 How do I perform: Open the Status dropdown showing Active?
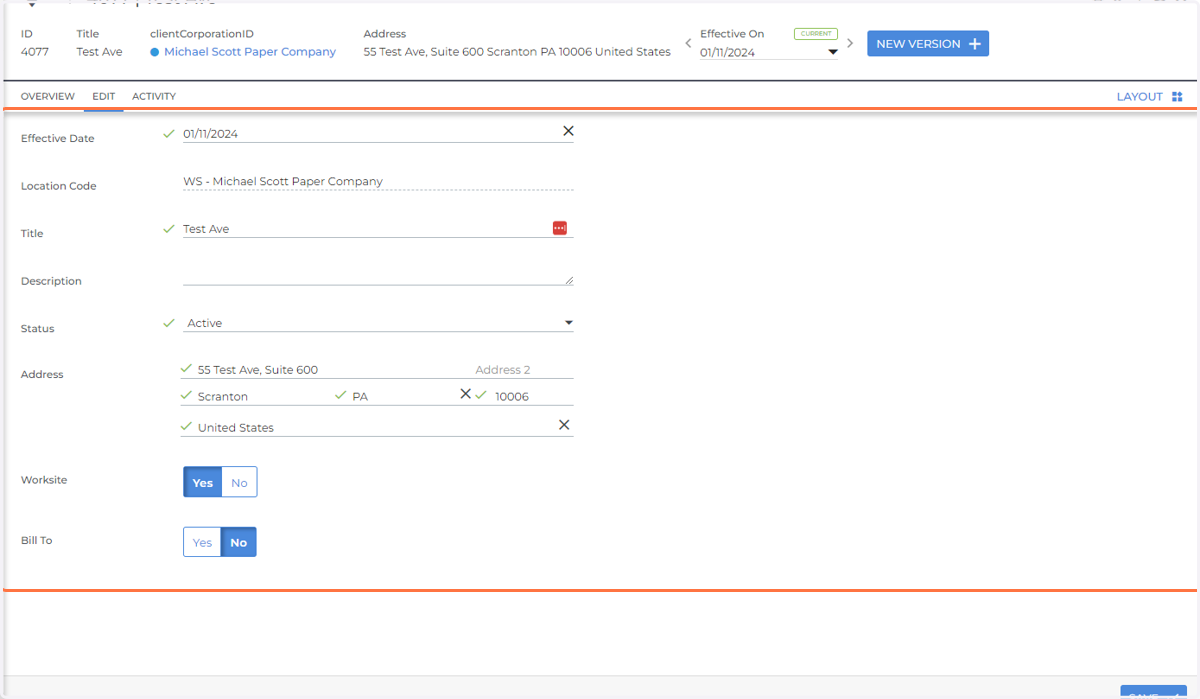(x=378, y=323)
